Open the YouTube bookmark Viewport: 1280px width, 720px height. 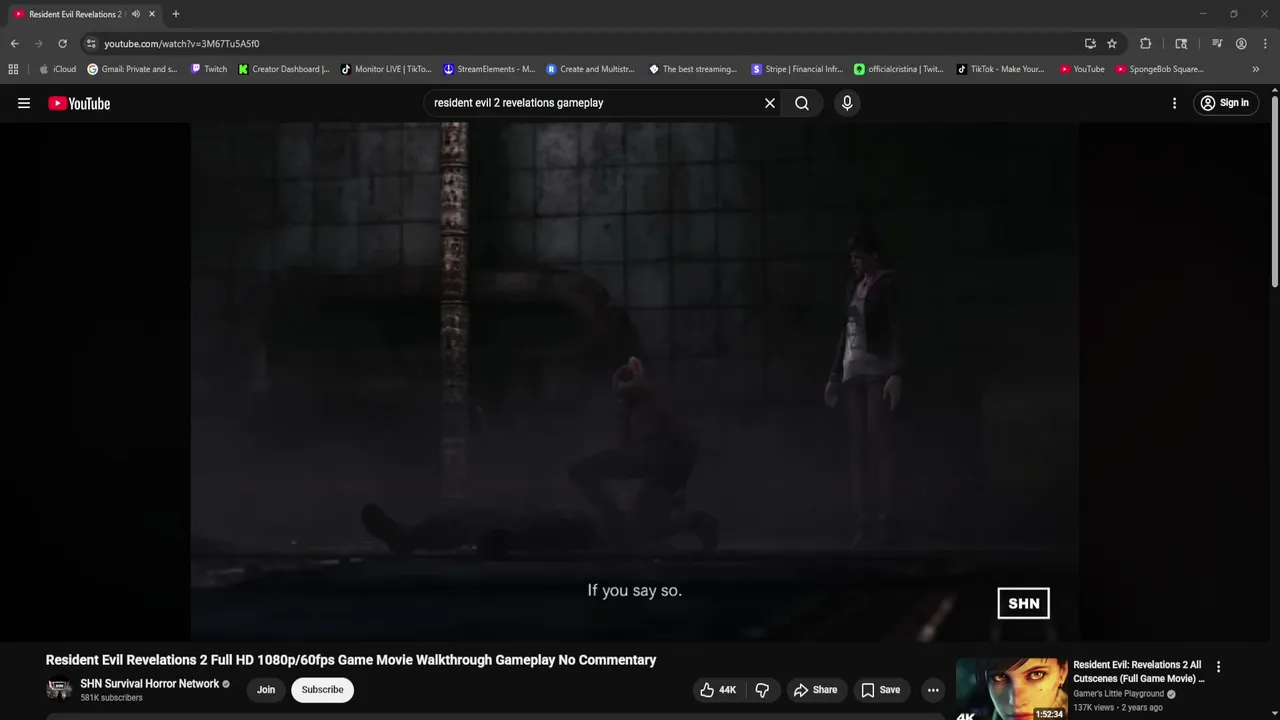click(1082, 69)
